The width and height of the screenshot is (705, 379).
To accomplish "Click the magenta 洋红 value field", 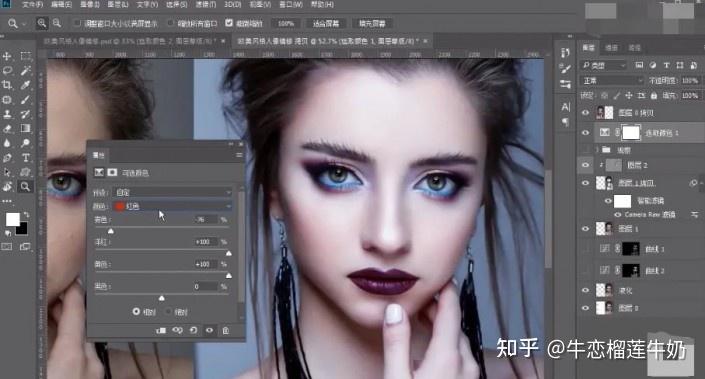I will (205, 242).
